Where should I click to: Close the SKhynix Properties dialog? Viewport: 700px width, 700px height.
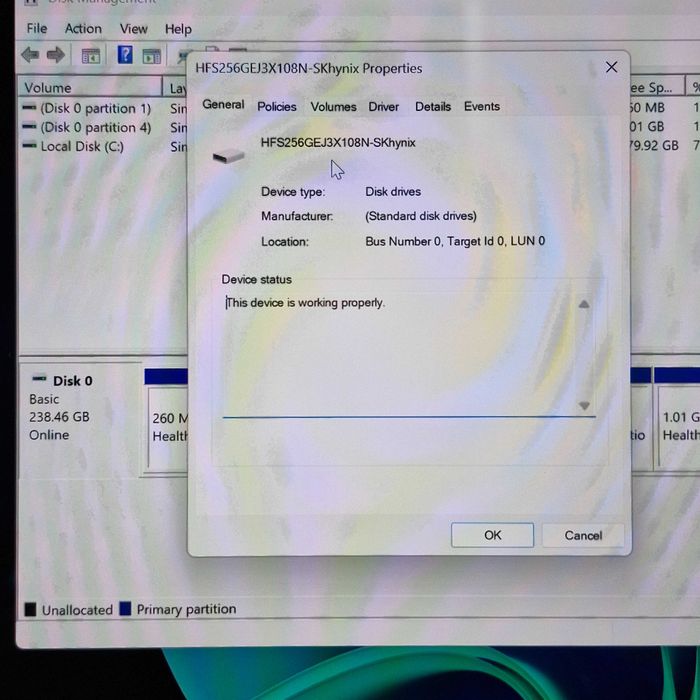pos(611,67)
